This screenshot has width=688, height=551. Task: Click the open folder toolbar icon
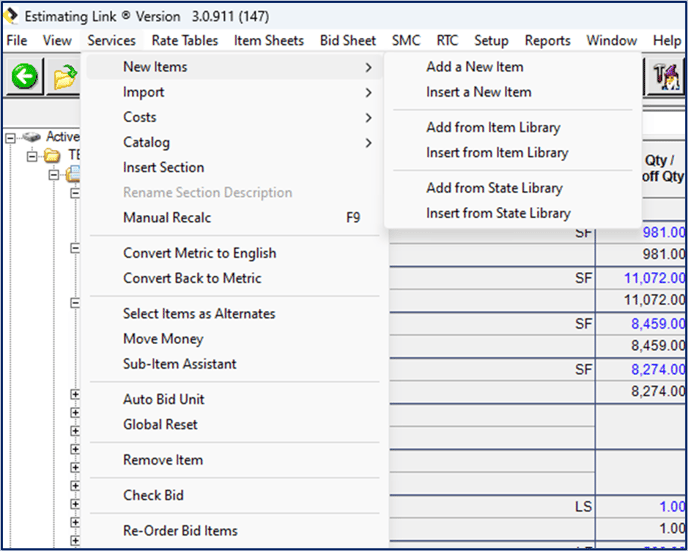pyautogui.click(x=64, y=76)
